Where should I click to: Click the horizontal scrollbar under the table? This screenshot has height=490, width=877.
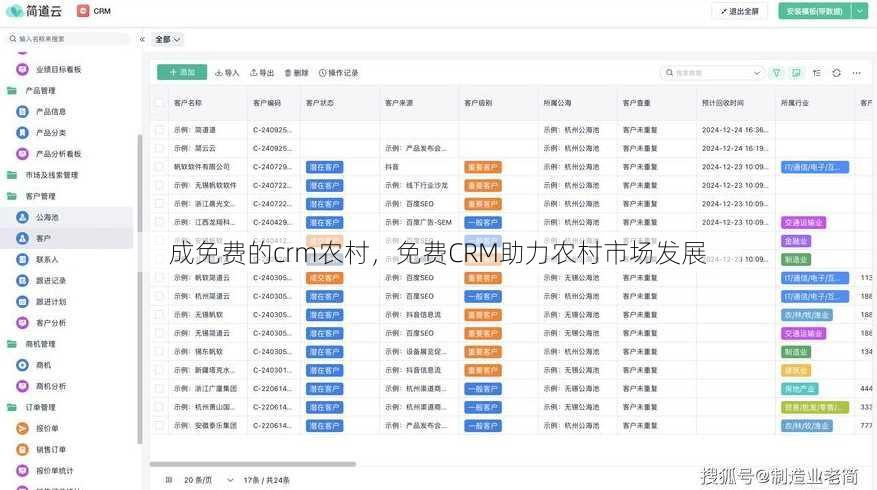click(x=253, y=464)
